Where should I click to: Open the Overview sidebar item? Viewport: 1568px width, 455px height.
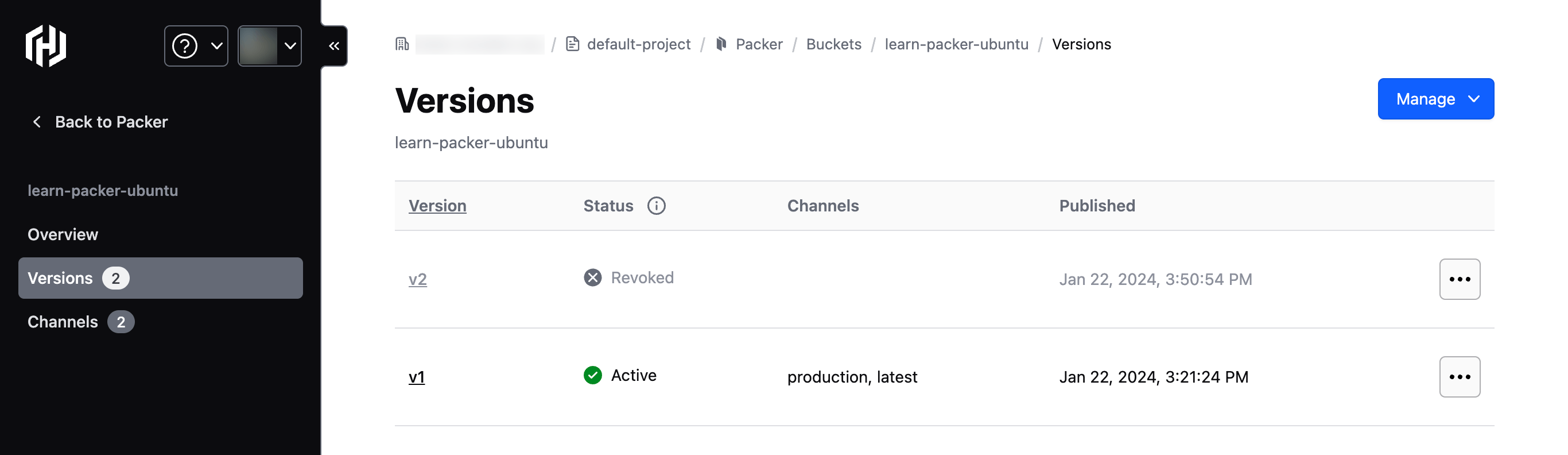tap(63, 234)
